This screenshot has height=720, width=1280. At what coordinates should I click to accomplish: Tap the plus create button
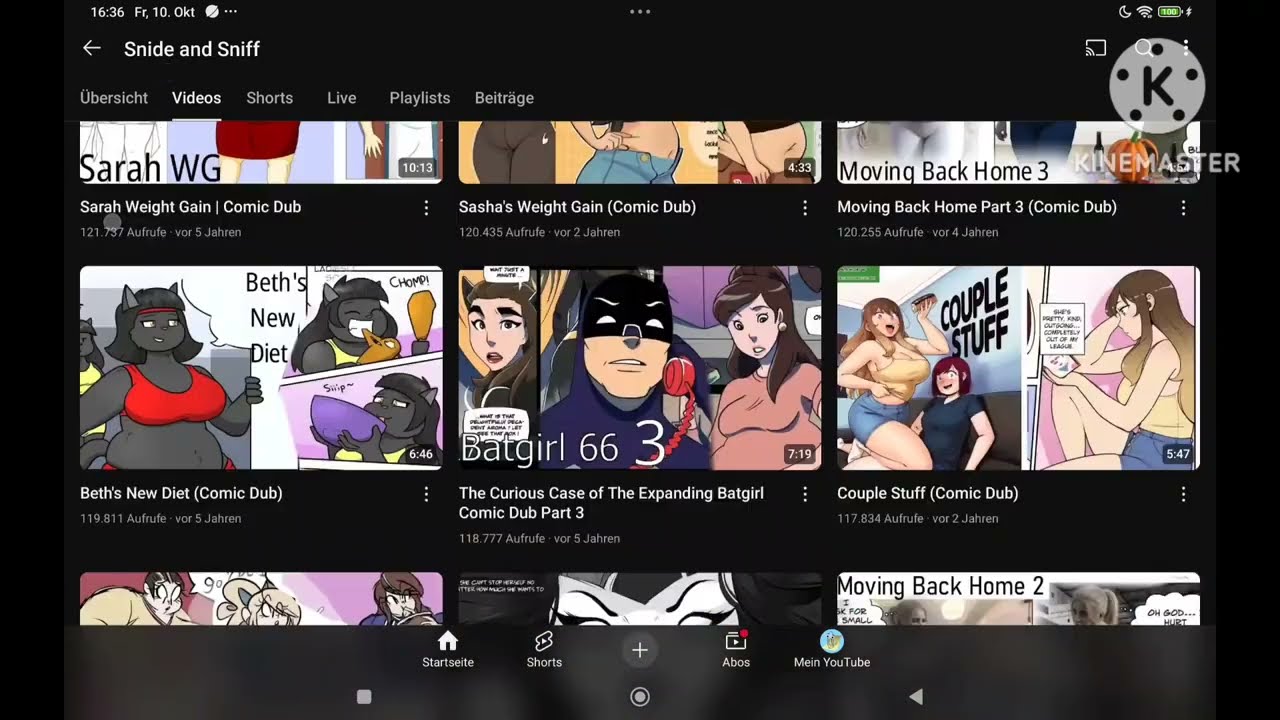tap(640, 650)
